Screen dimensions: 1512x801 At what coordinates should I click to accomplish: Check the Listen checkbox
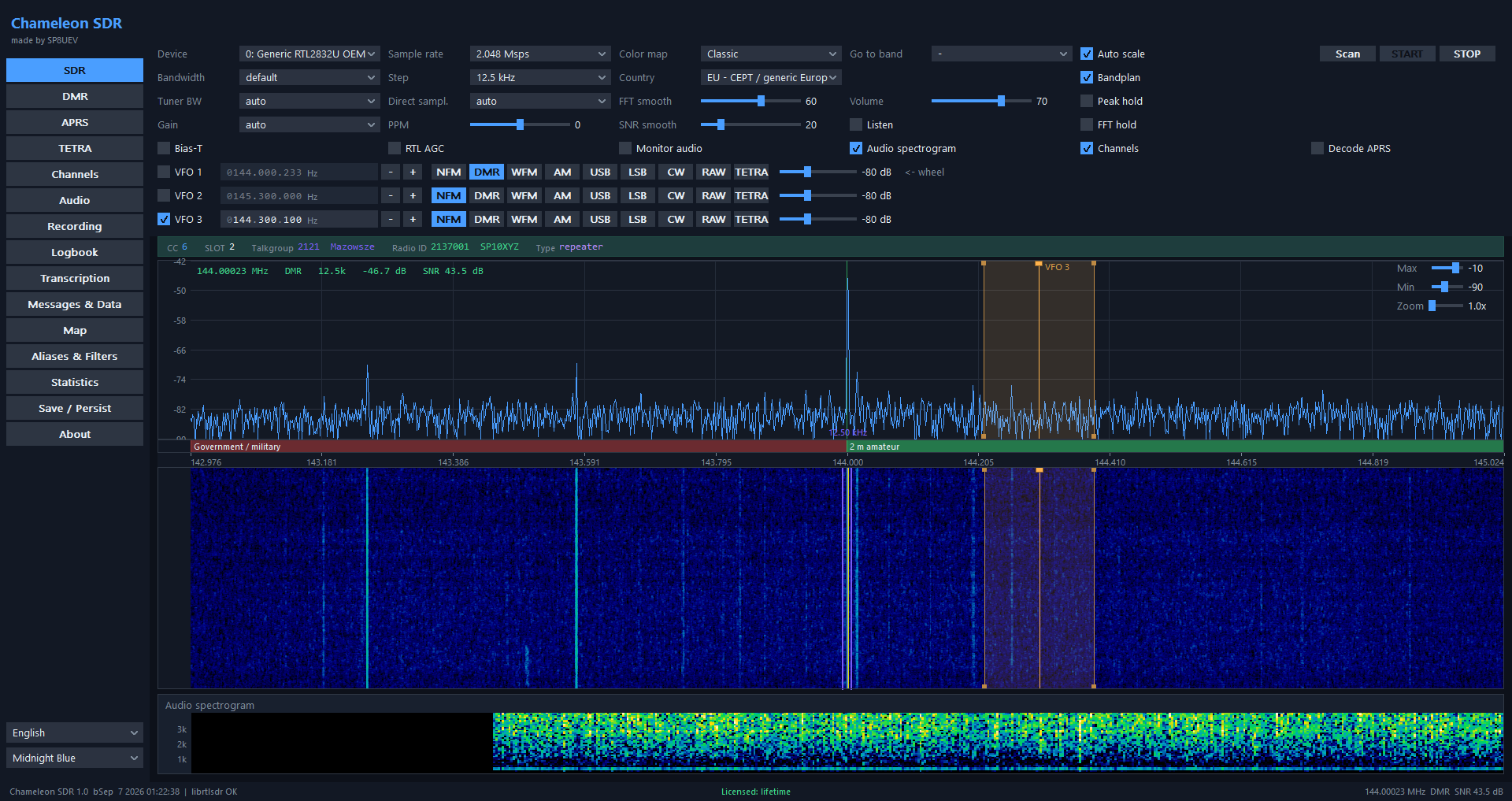[x=856, y=124]
